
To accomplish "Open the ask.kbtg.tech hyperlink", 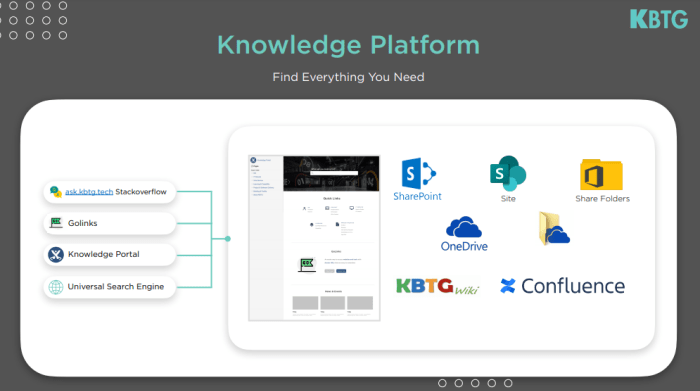I will point(89,191).
